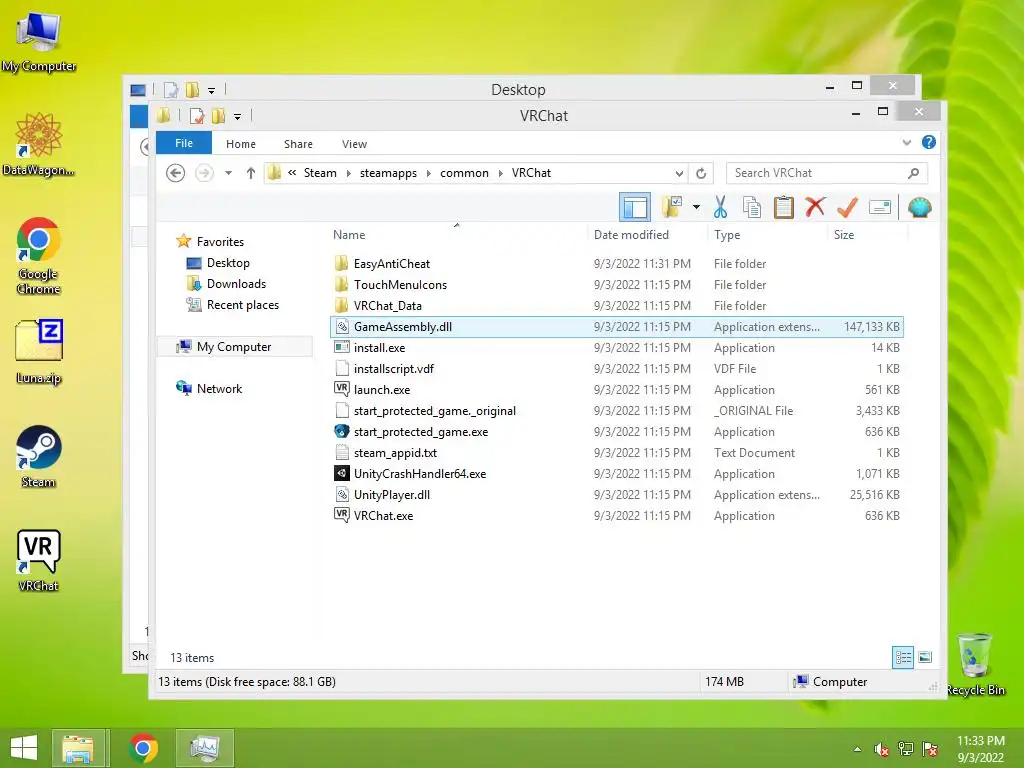Select the GameAssembly.dll file
Viewport: 1024px width, 768px height.
(x=616, y=327)
